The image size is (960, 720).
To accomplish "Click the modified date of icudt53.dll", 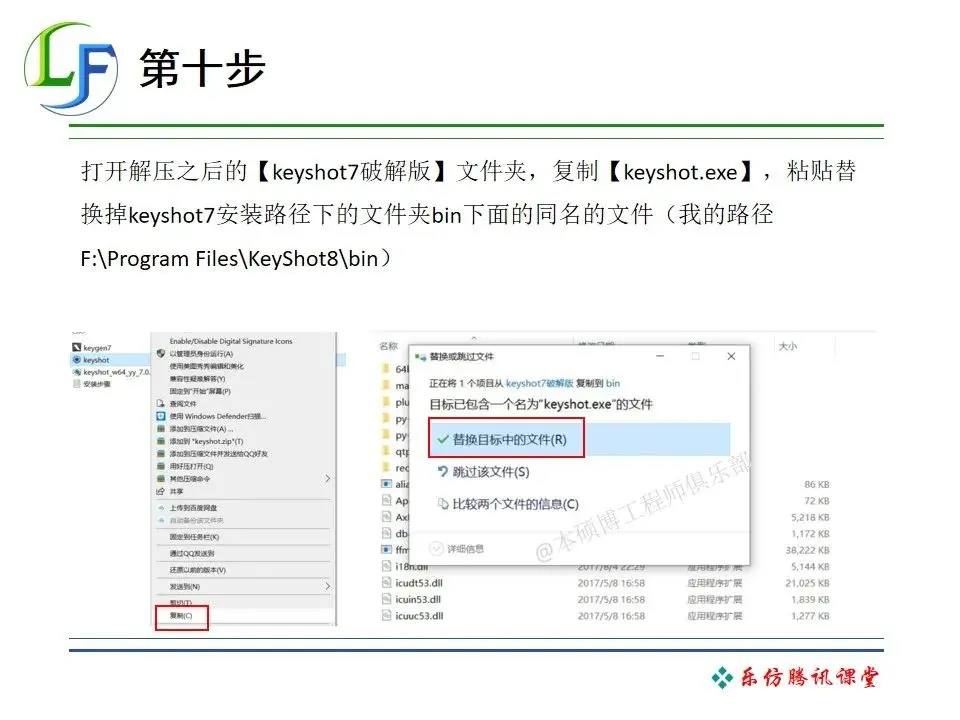I will tap(611, 583).
